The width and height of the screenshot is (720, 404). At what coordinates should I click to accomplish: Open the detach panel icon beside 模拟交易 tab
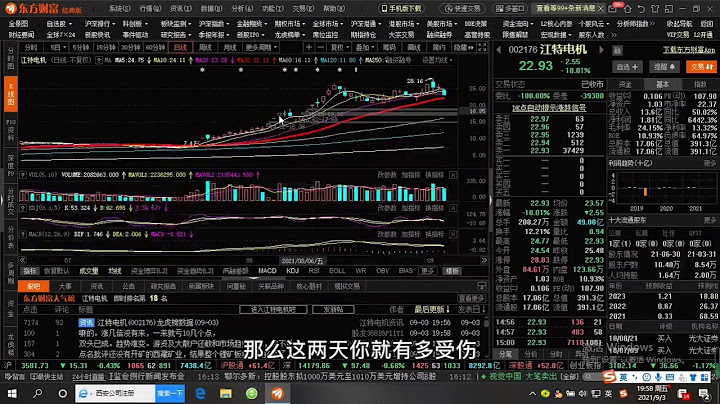(x=482, y=286)
